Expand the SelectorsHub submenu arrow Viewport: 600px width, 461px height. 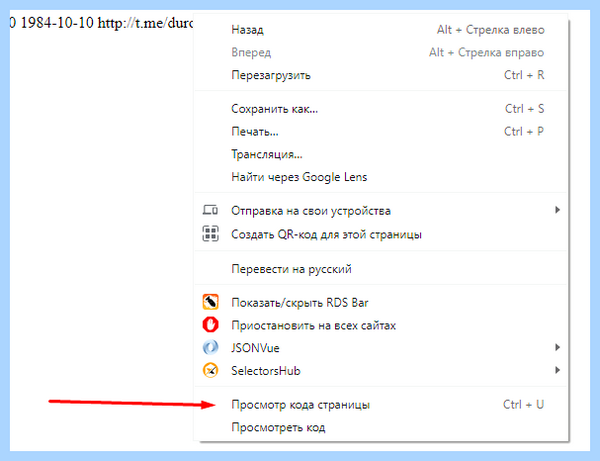coord(558,370)
